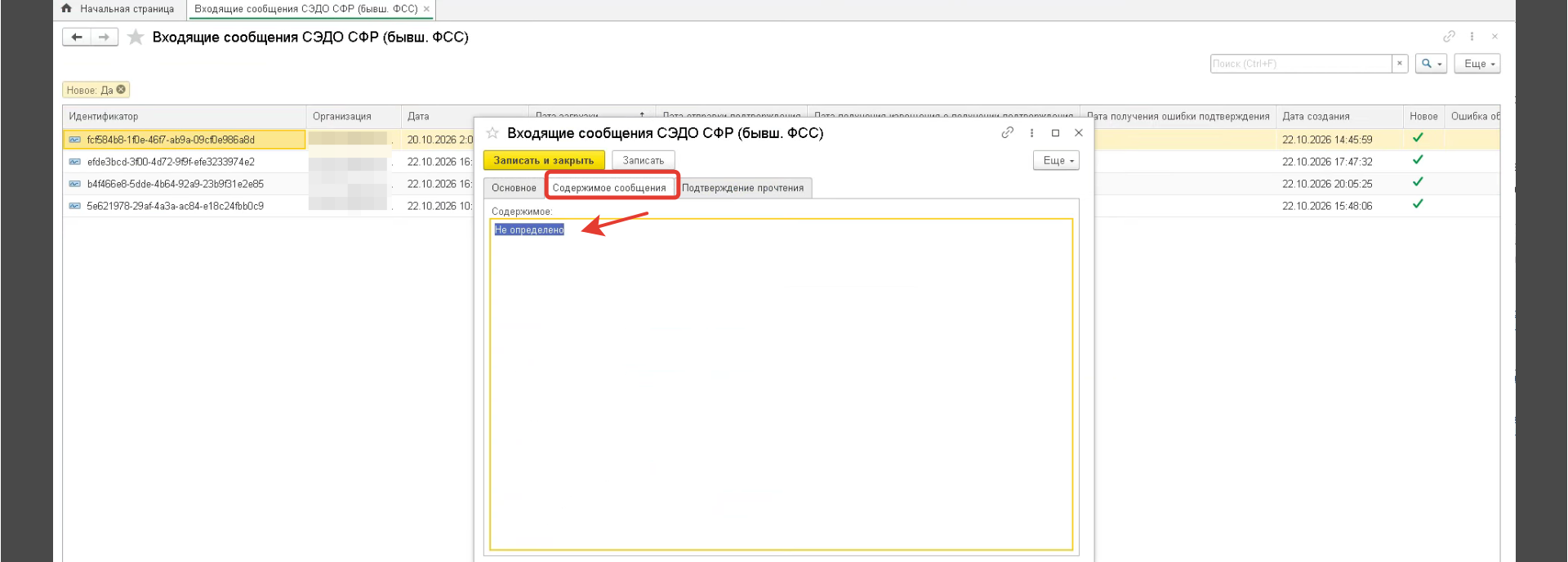Click the Записать и закрыть button
Image resolution: width=1568 pixels, height=562 pixels.
[x=544, y=160]
